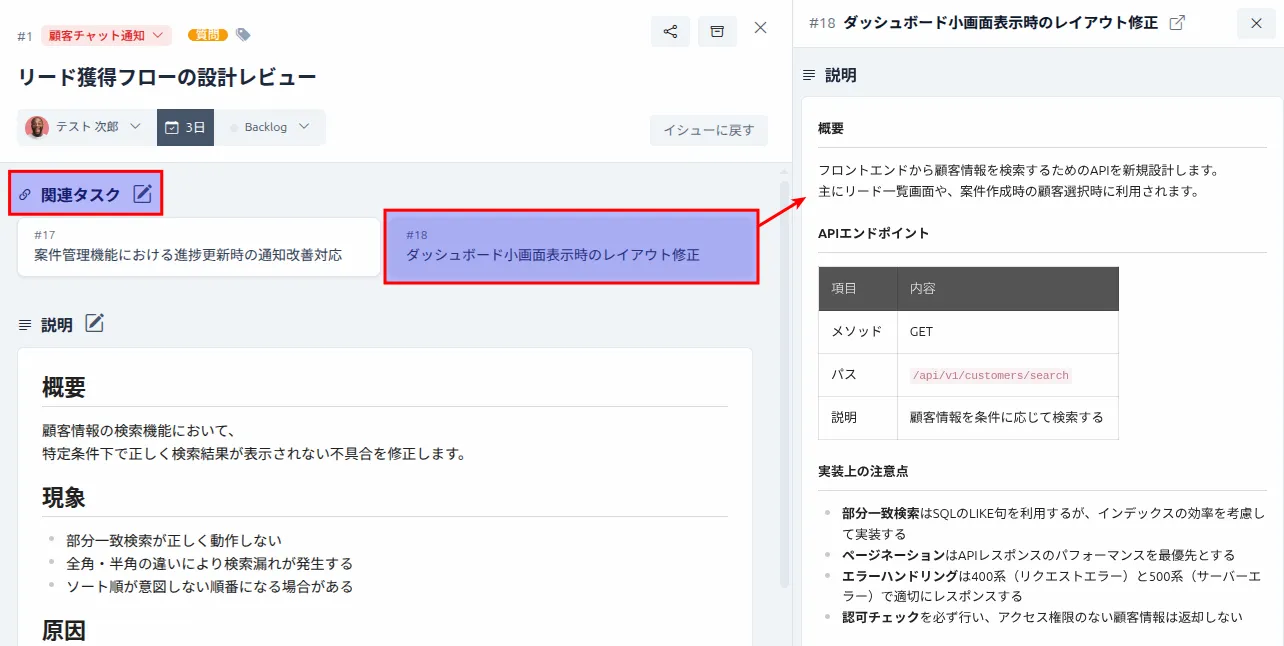
Task: Select the highlighted #18 related task card
Action: click(571, 246)
